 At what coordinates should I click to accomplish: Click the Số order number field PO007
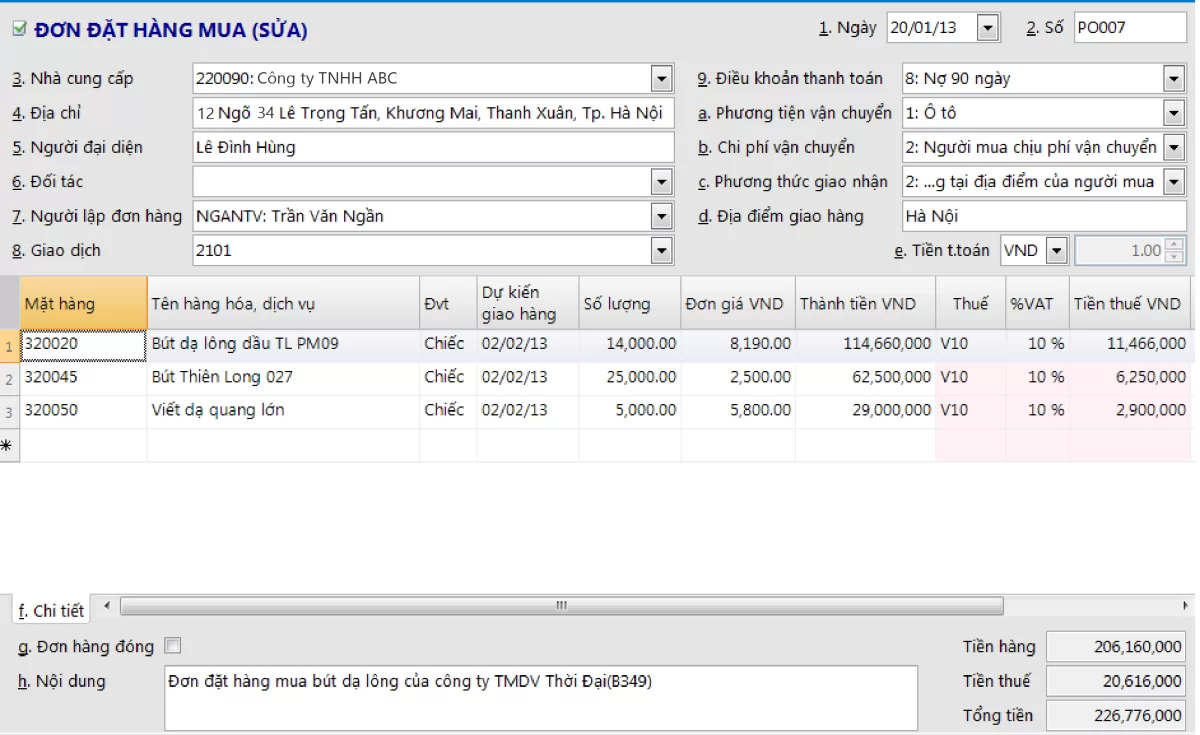1129,28
